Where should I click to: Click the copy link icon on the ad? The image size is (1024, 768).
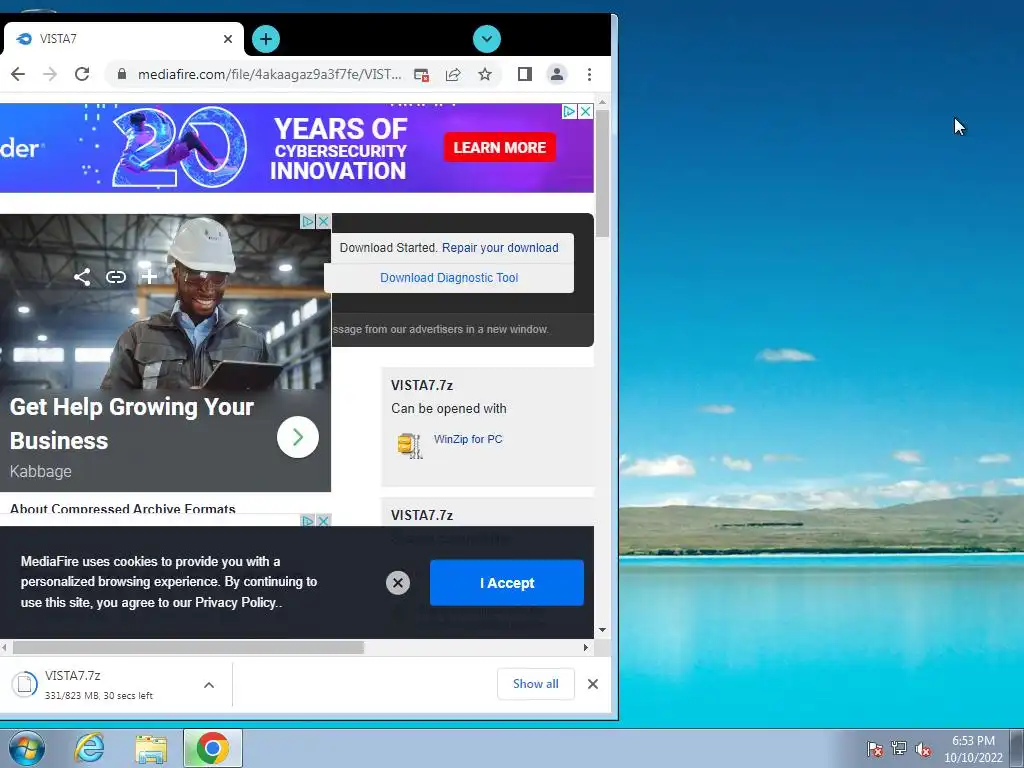116,277
